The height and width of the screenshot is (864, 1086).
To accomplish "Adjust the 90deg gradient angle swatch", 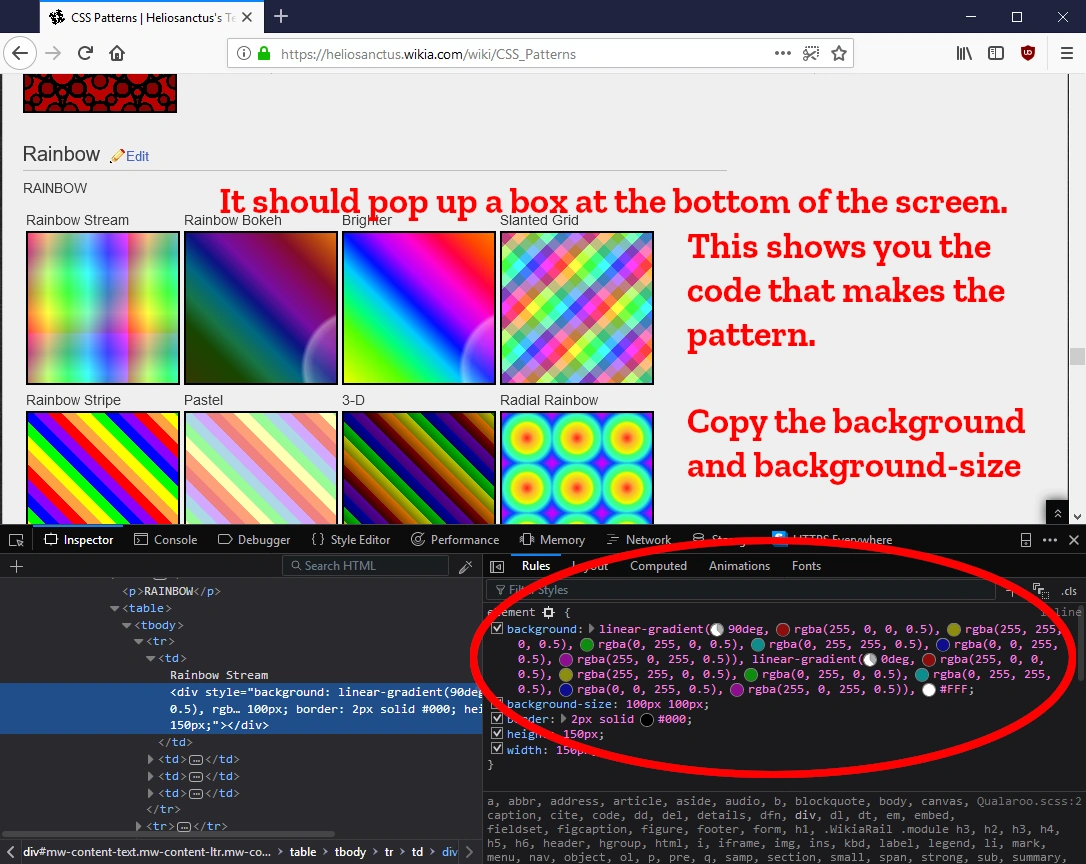I will (x=717, y=629).
